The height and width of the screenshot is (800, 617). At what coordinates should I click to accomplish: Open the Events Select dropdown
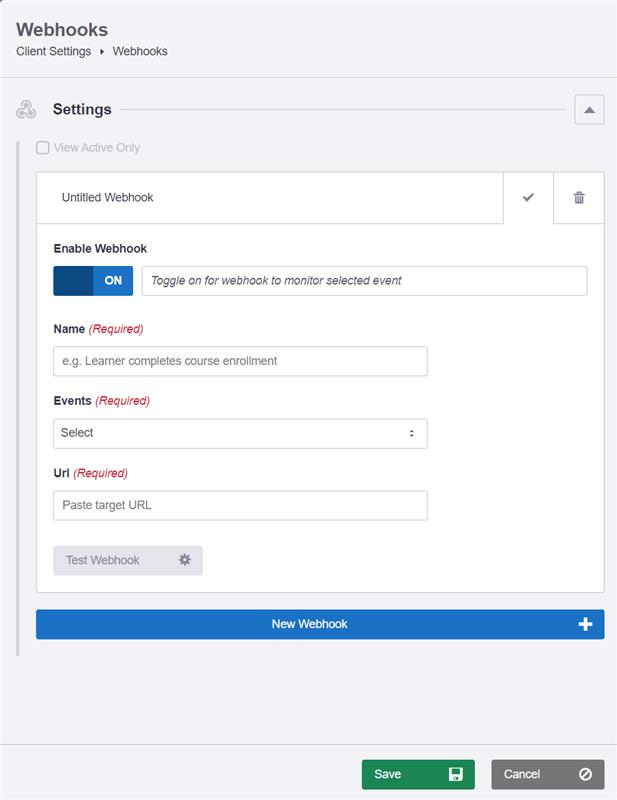point(240,433)
